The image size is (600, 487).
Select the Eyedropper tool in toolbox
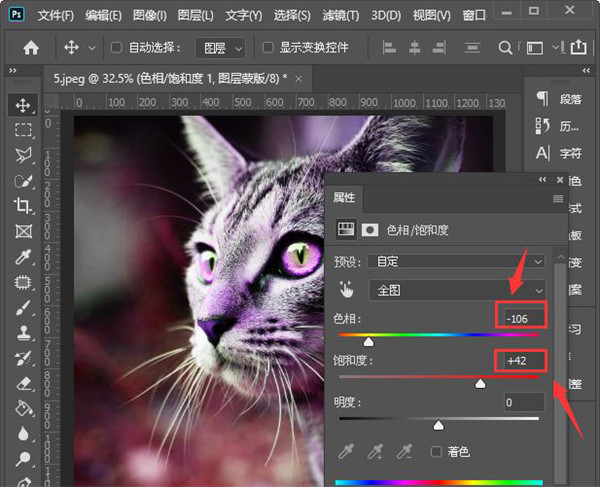[x=23, y=257]
